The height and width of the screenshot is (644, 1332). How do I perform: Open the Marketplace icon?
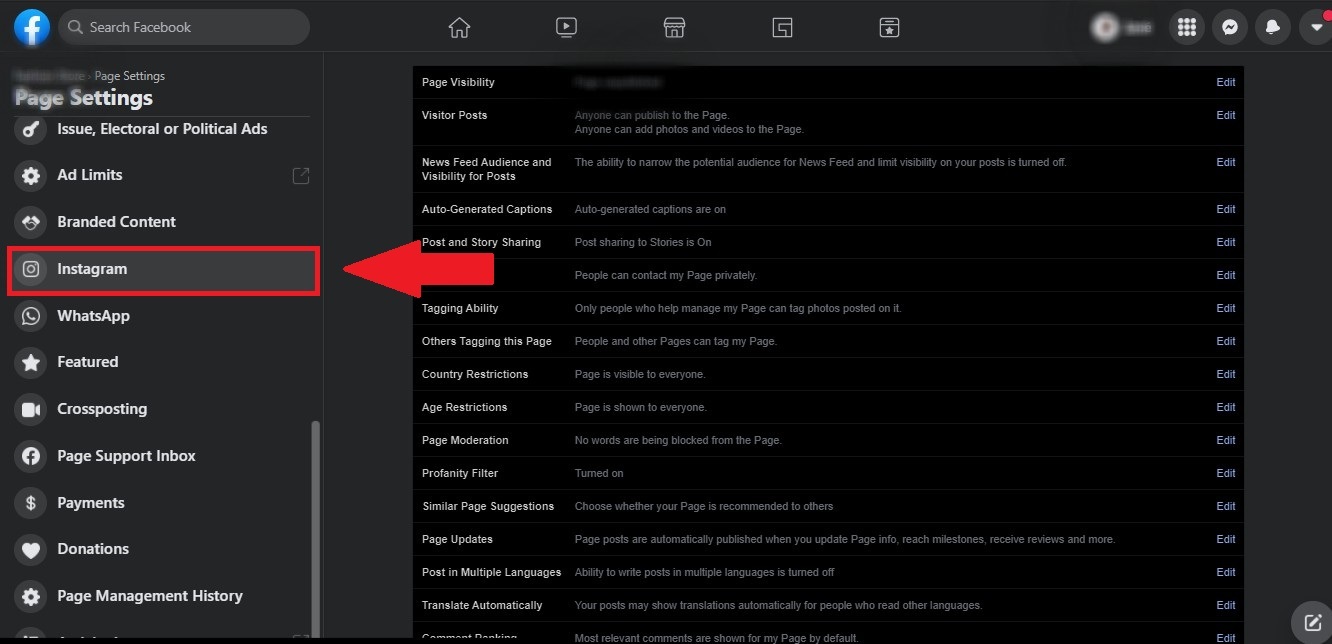[x=674, y=28]
